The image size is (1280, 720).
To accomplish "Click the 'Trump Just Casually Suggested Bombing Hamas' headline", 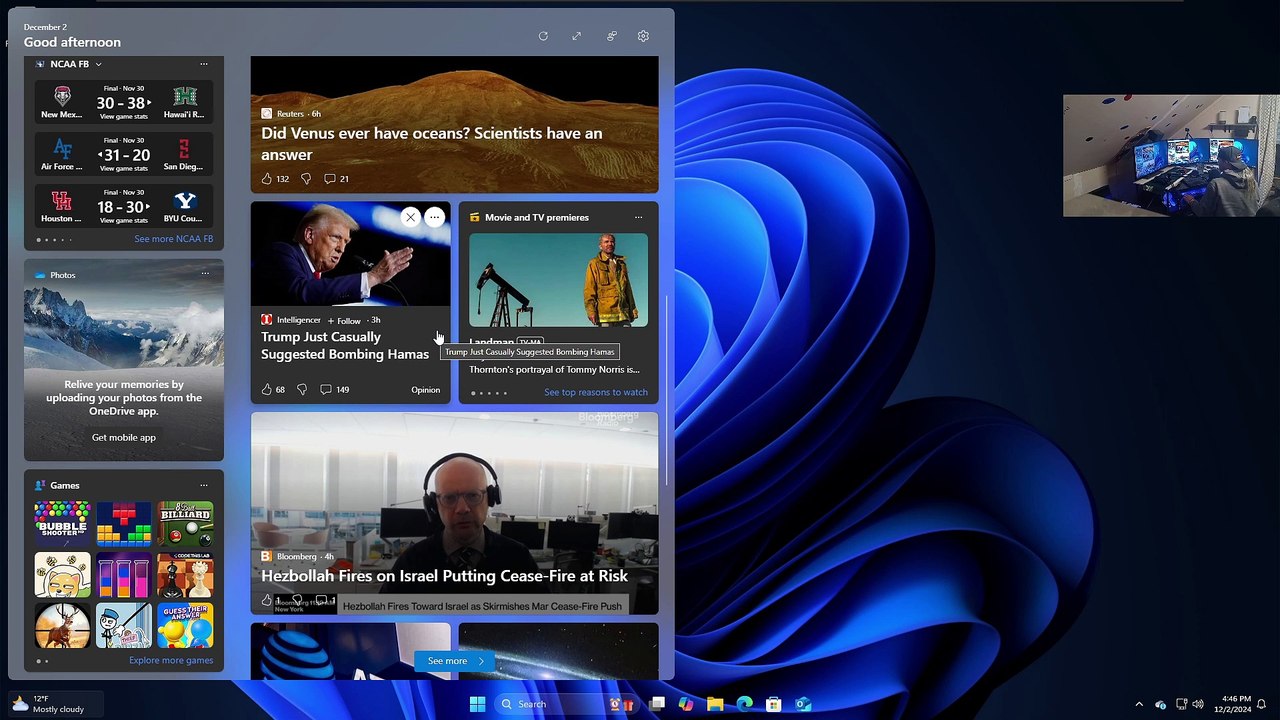I will (x=345, y=345).
